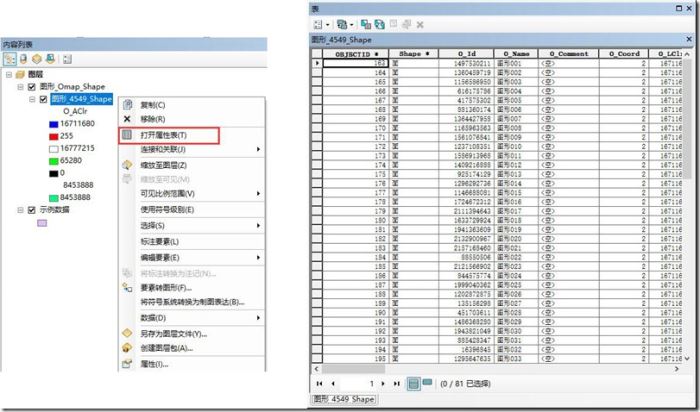Go to previous record in table

333,383
